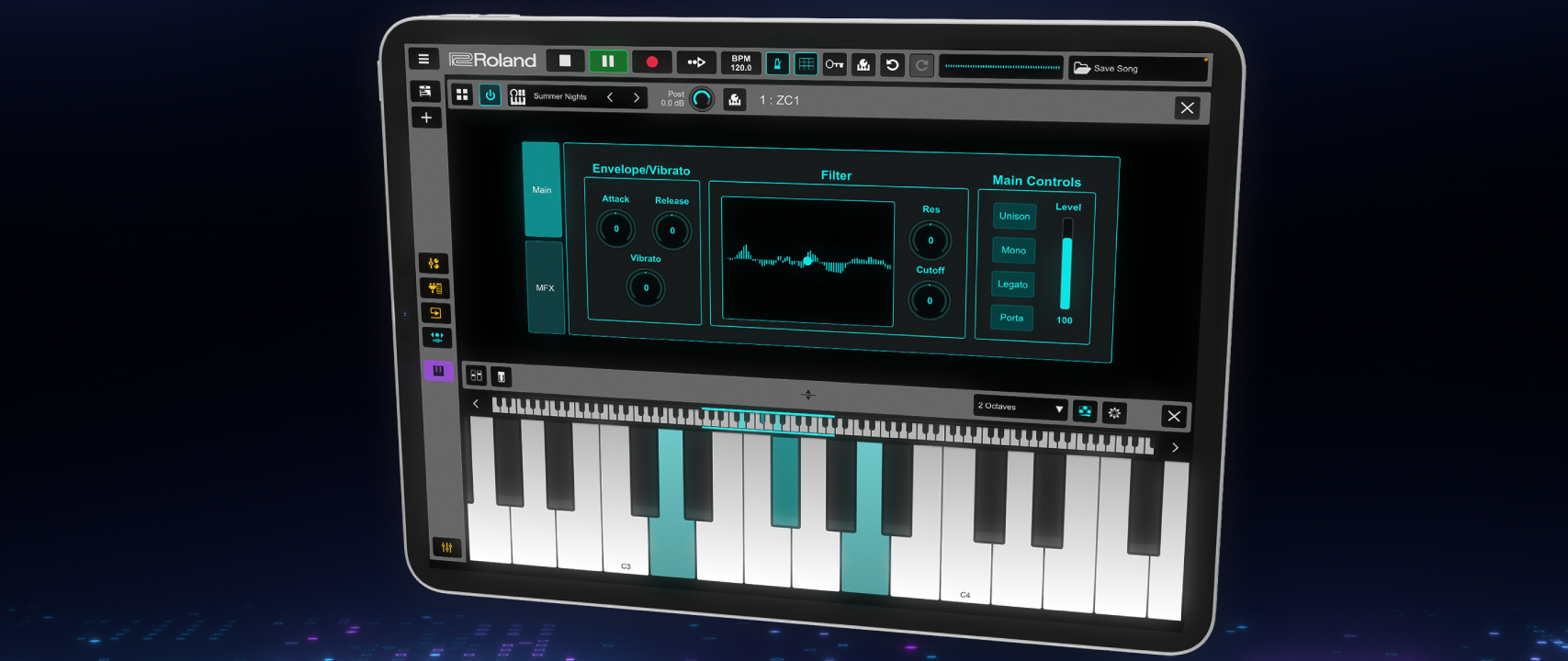Toggle the Legato button
The height and width of the screenshot is (661, 1568).
click(1012, 284)
